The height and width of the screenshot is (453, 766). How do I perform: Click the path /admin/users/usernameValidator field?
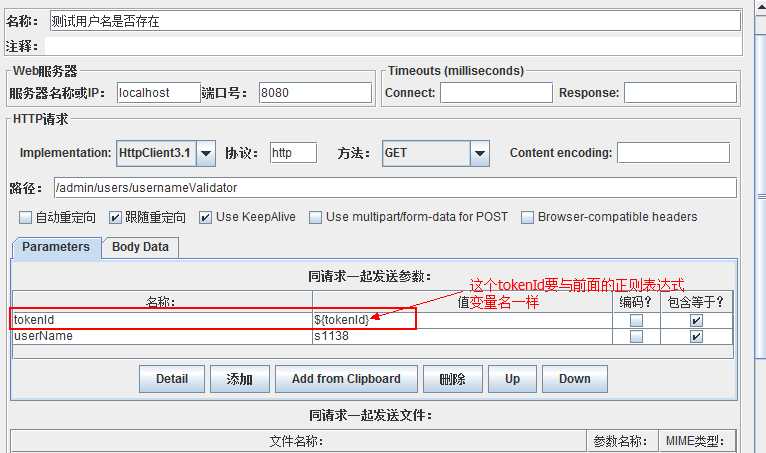[395, 188]
